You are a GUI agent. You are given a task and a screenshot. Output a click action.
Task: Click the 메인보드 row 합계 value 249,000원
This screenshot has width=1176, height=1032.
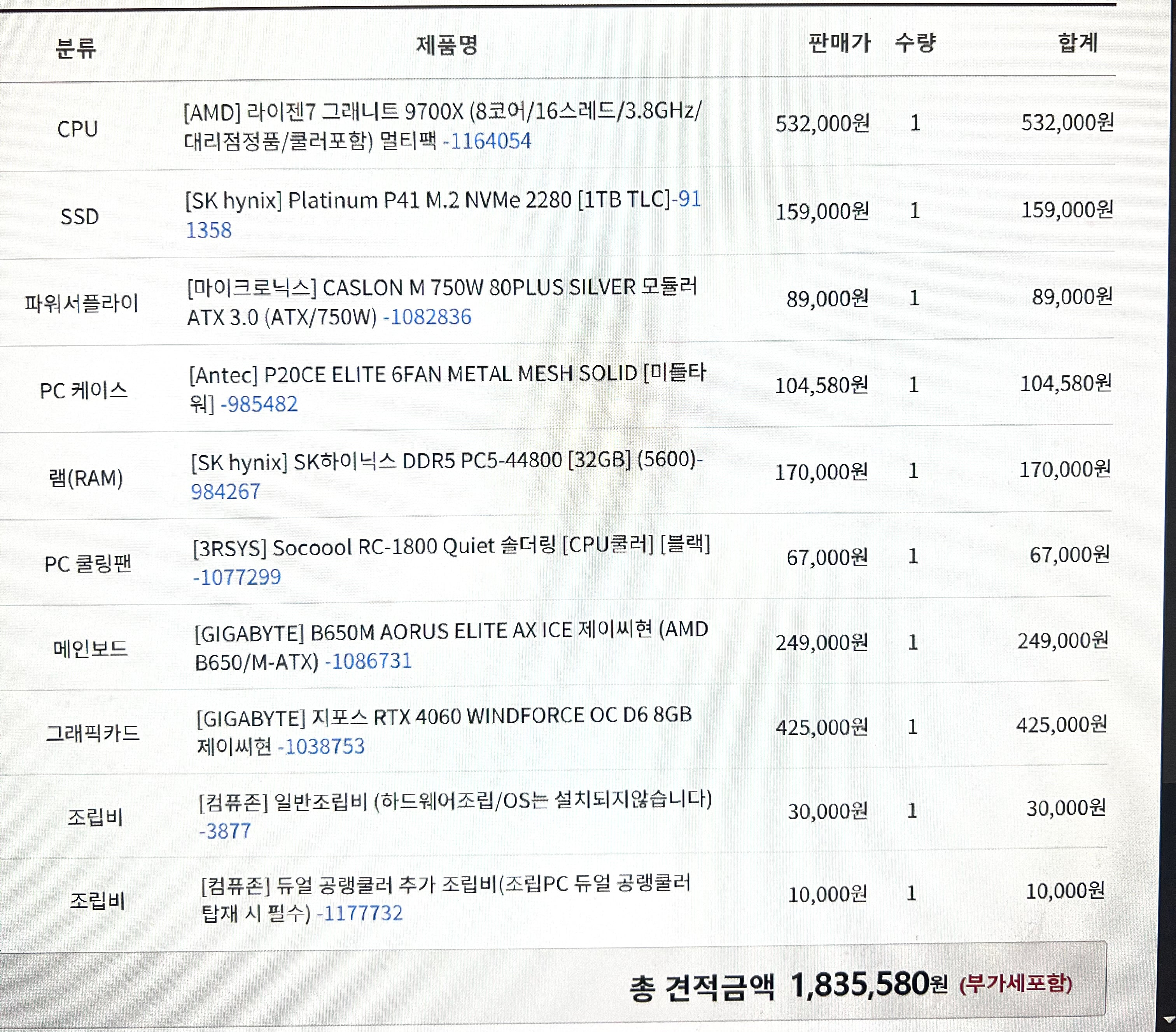pos(1063,640)
